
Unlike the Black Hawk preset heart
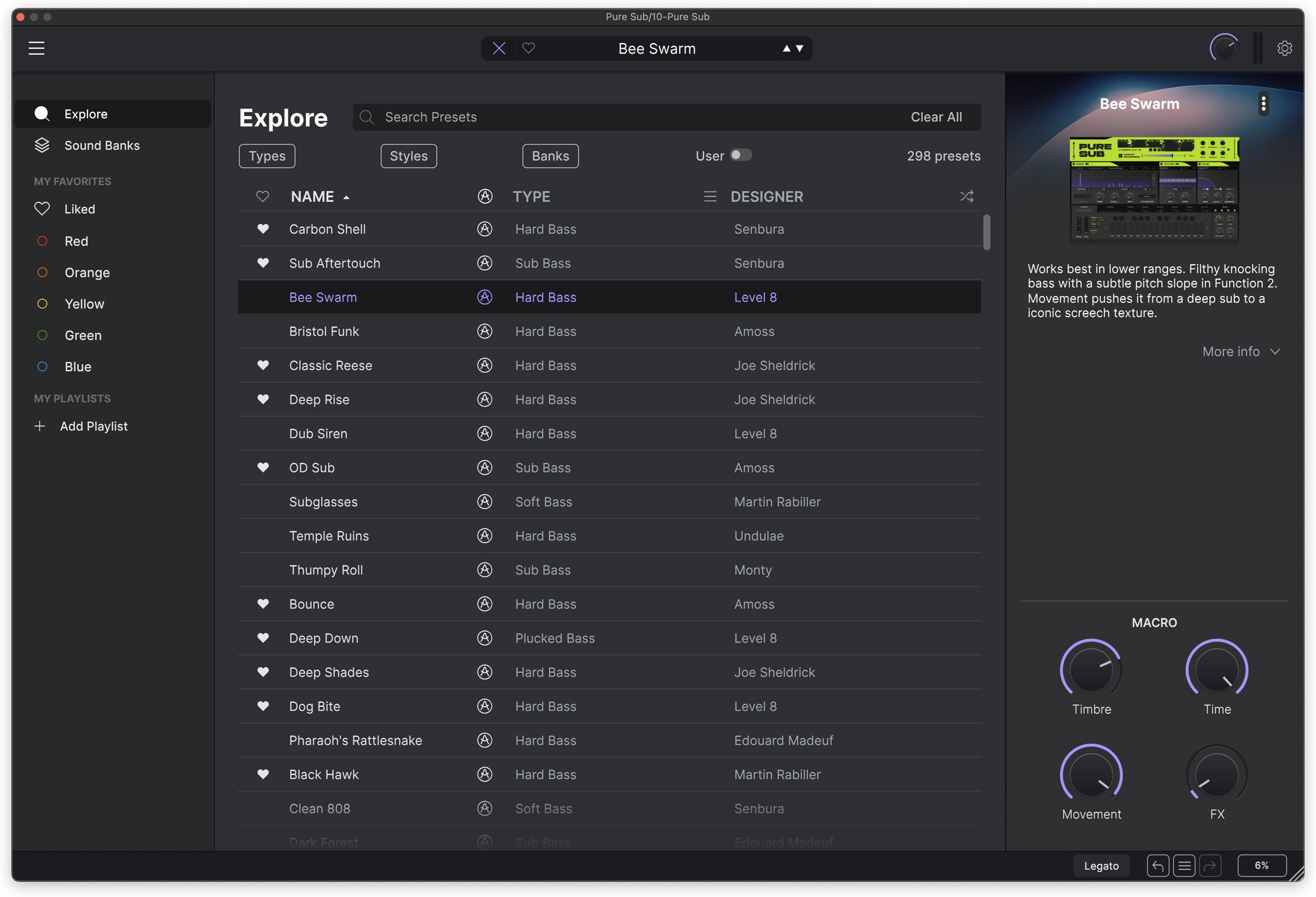tap(263, 774)
